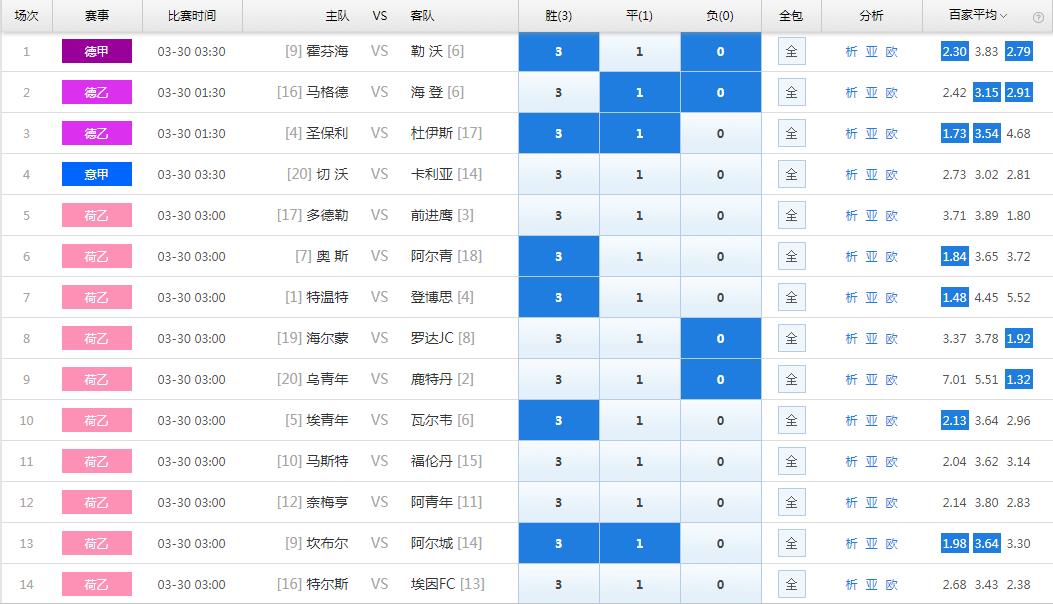Select all outcomes for match 7 特温特

(792, 298)
